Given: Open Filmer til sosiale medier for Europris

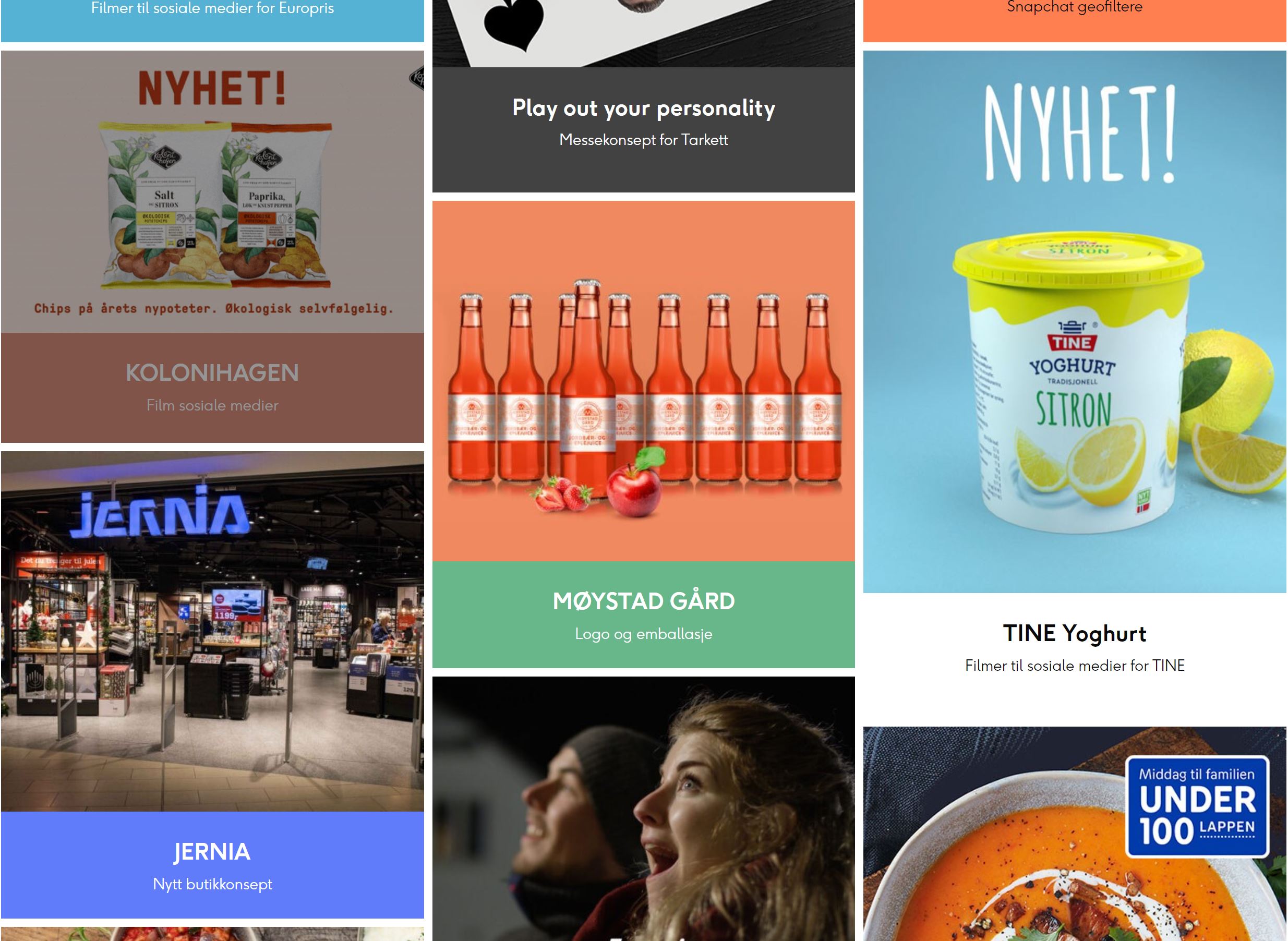Looking at the screenshot, I should point(212,8).
